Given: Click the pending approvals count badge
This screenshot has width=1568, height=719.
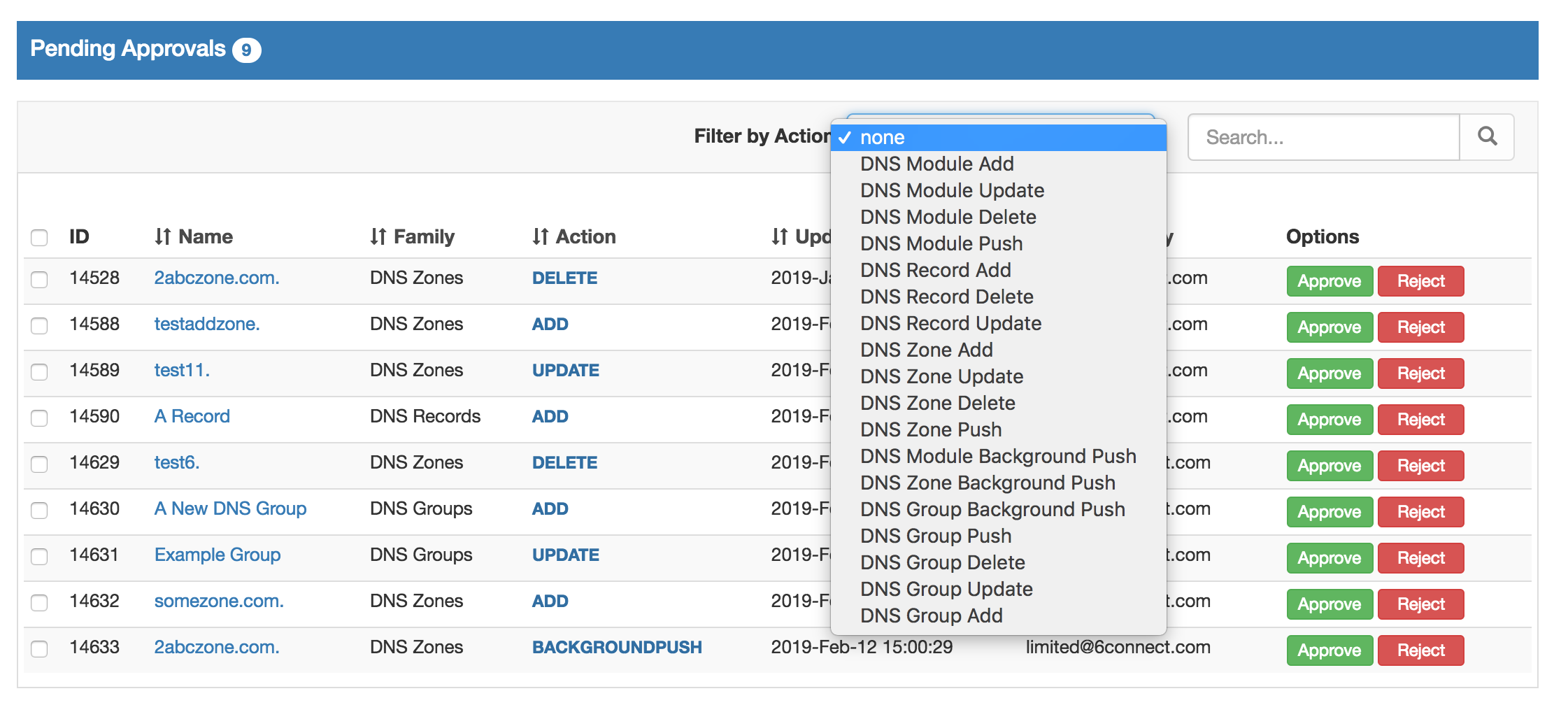Looking at the screenshot, I should tap(246, 50).
